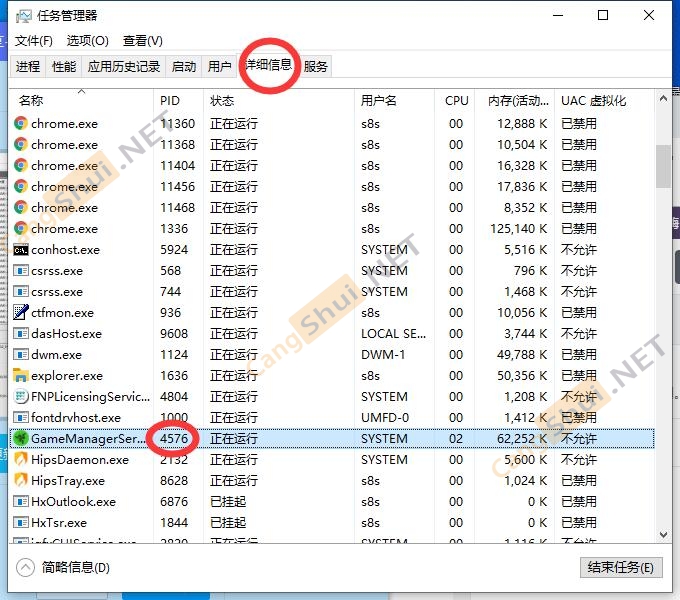Switch to the 启动 tab
Image resolution: width=680 pixels, height=600 pixels.
[x=184, y=66]
